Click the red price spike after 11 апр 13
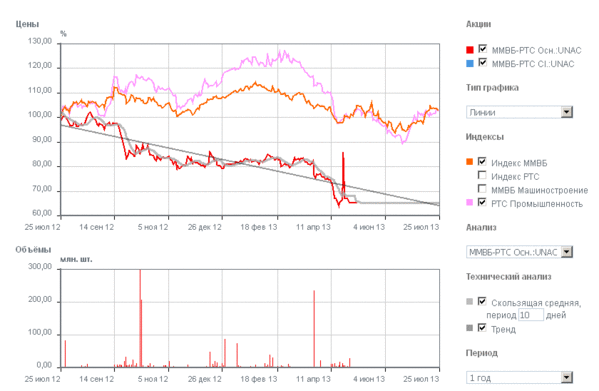 [343, 172]
